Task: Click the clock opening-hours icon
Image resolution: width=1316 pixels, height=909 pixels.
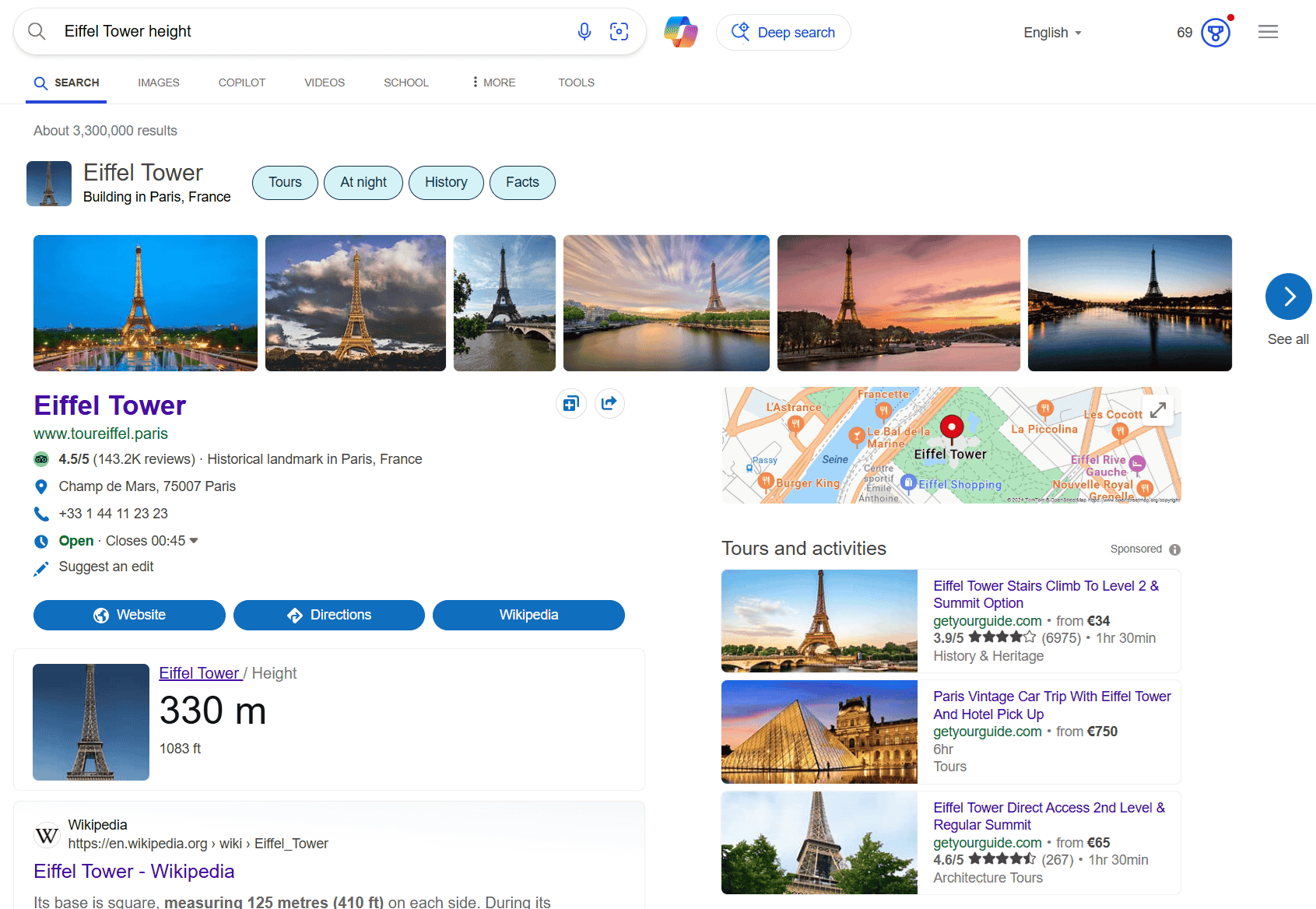Action: click(41, 541)
